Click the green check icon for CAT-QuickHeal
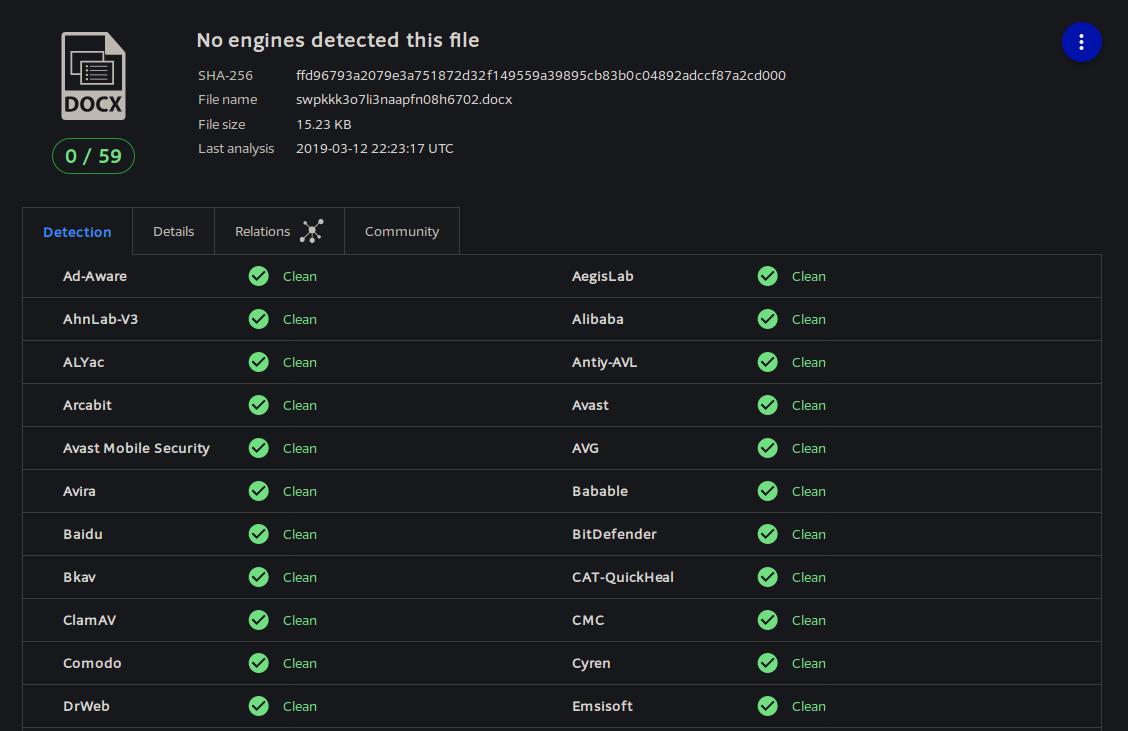Image resolution: width=1128 pixels, height=731 pixels. click(768, 577)
